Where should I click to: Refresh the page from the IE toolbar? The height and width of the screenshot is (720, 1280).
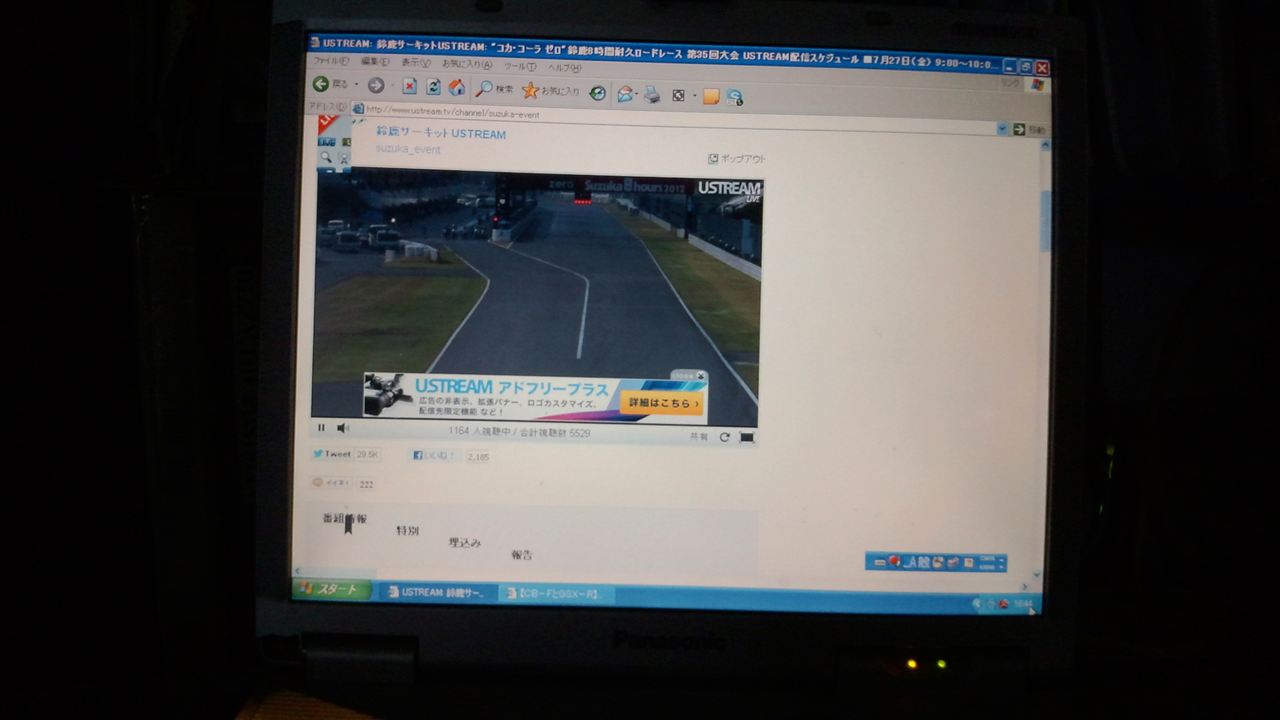433,87
